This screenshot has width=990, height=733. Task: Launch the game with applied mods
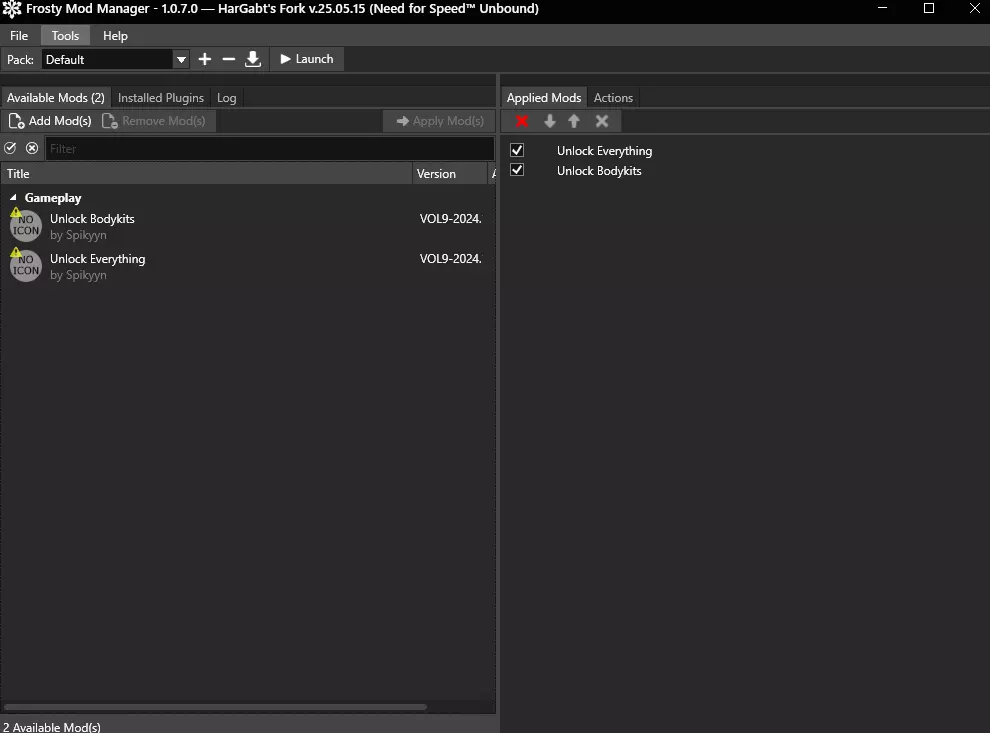tap(307, 59)
